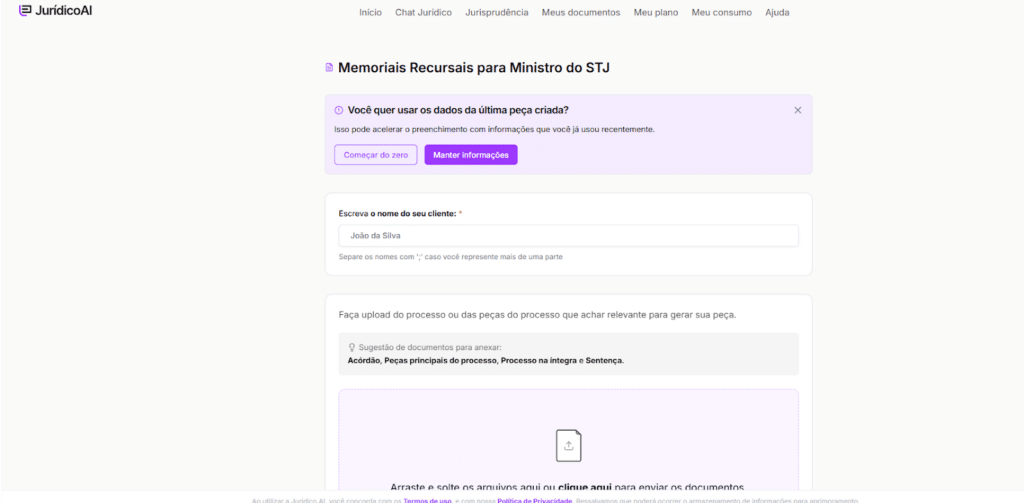Open the Termos de uso link

pyautogui.click(x=428, y=500)
